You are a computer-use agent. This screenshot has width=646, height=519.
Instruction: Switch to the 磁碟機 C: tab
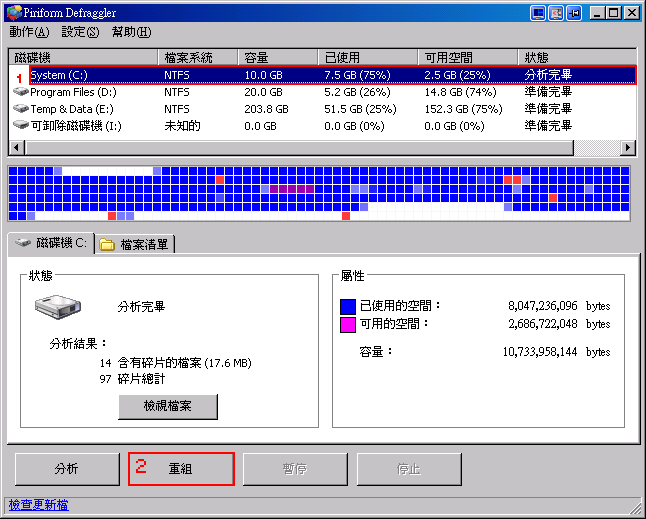[x=51, y=243]
